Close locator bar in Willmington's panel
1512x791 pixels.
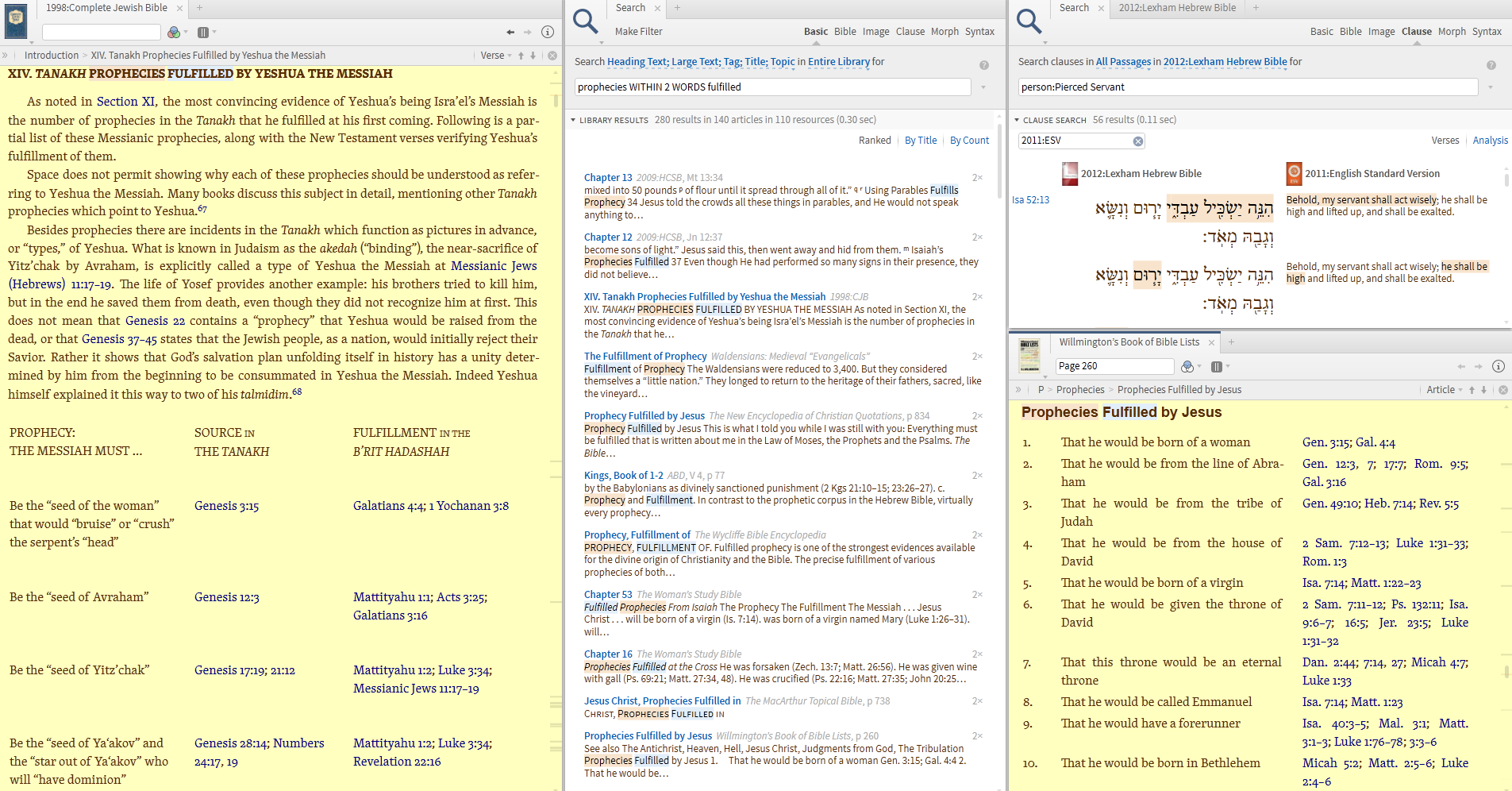[x=1503, y=390]
